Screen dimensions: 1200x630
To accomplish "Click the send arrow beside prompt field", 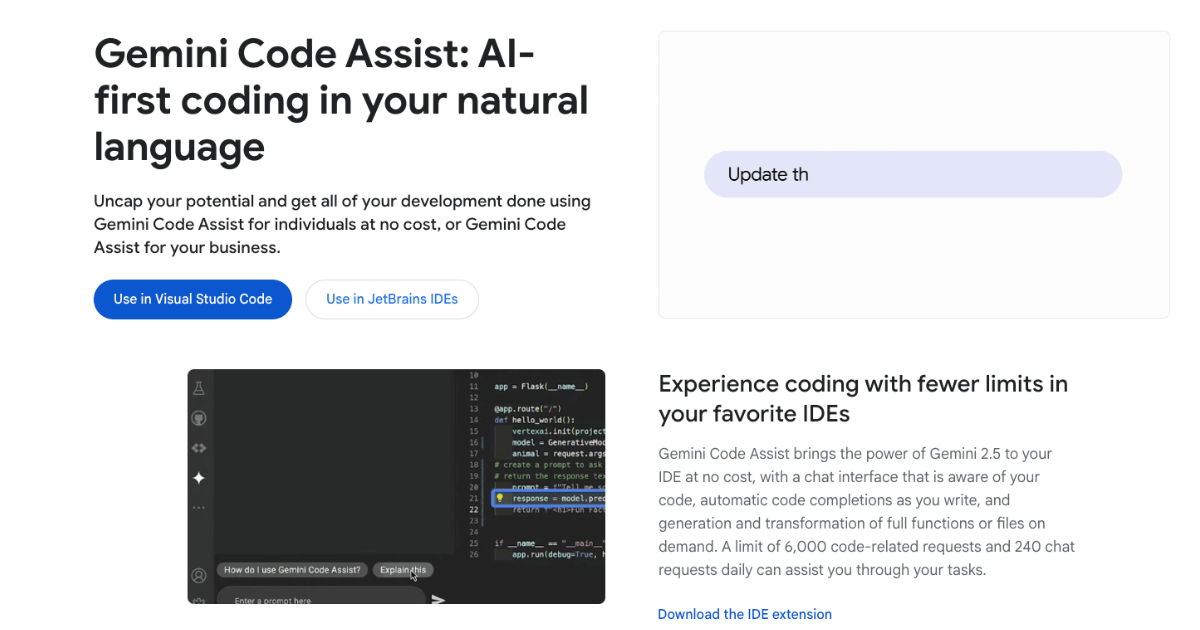I will [x=438, y=600].
